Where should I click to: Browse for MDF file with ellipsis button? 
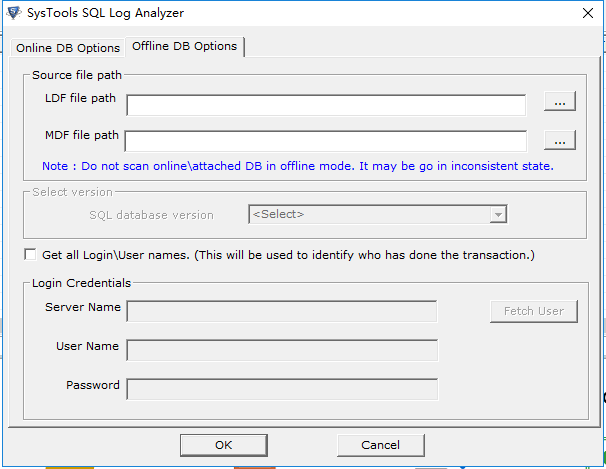[560, 140]
